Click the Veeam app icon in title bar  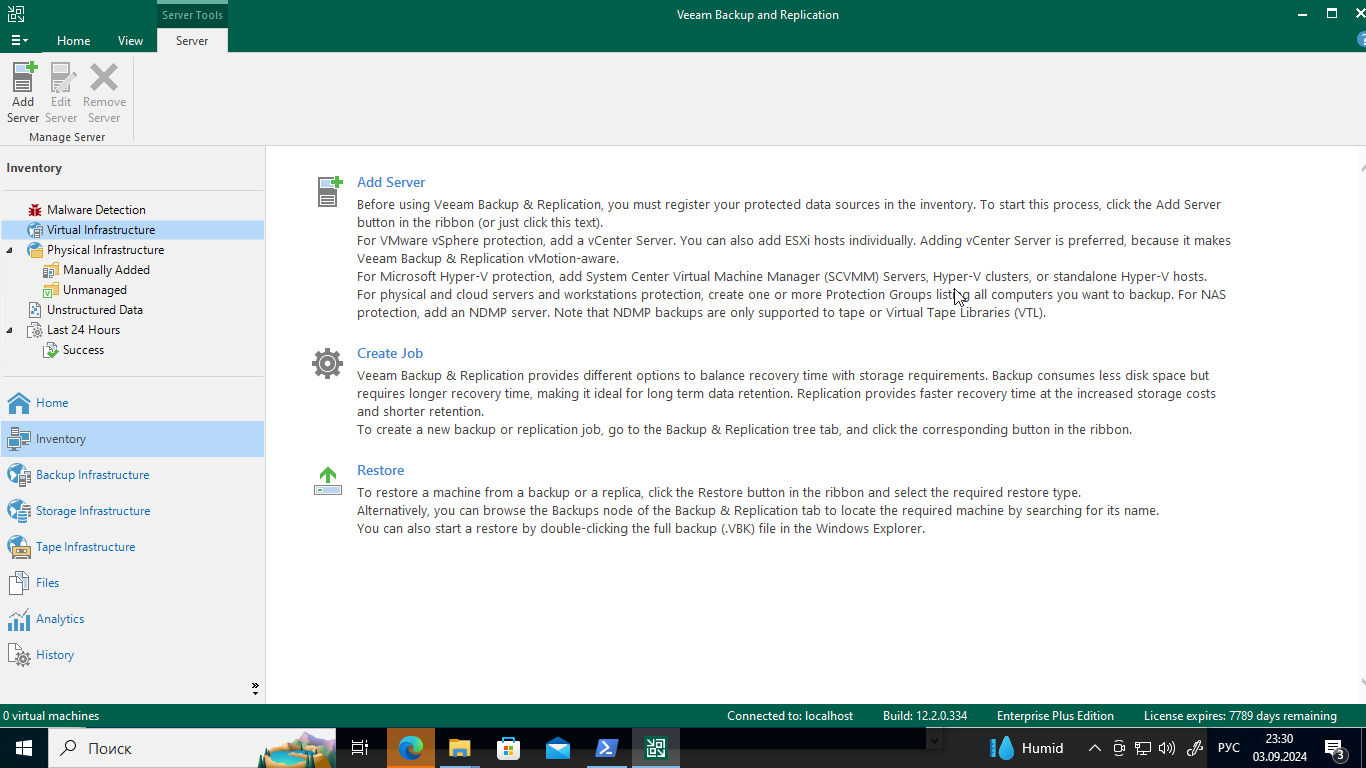click(15, 14)
